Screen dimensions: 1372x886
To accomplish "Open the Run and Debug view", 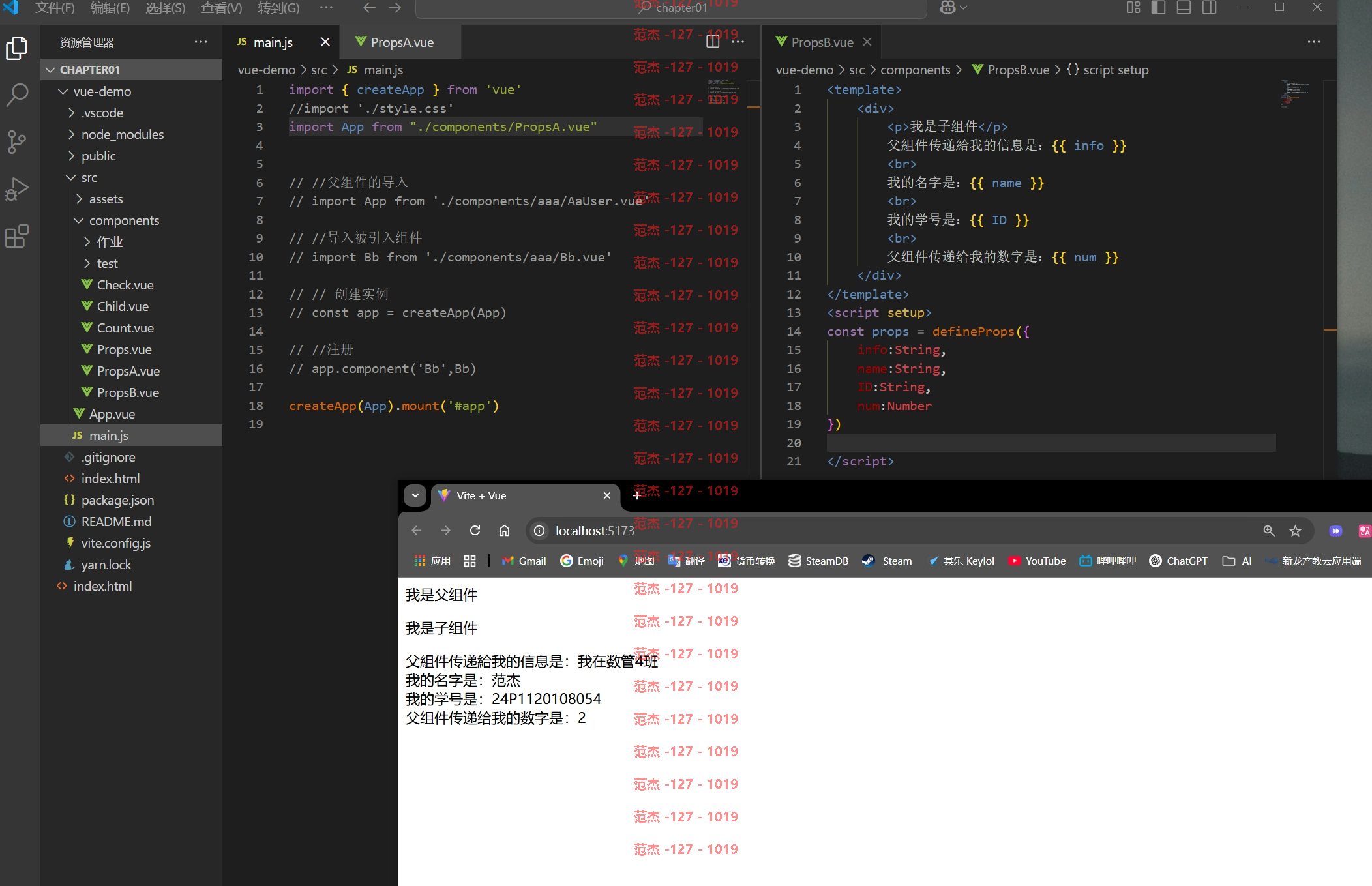I will [x=17, y=189].
